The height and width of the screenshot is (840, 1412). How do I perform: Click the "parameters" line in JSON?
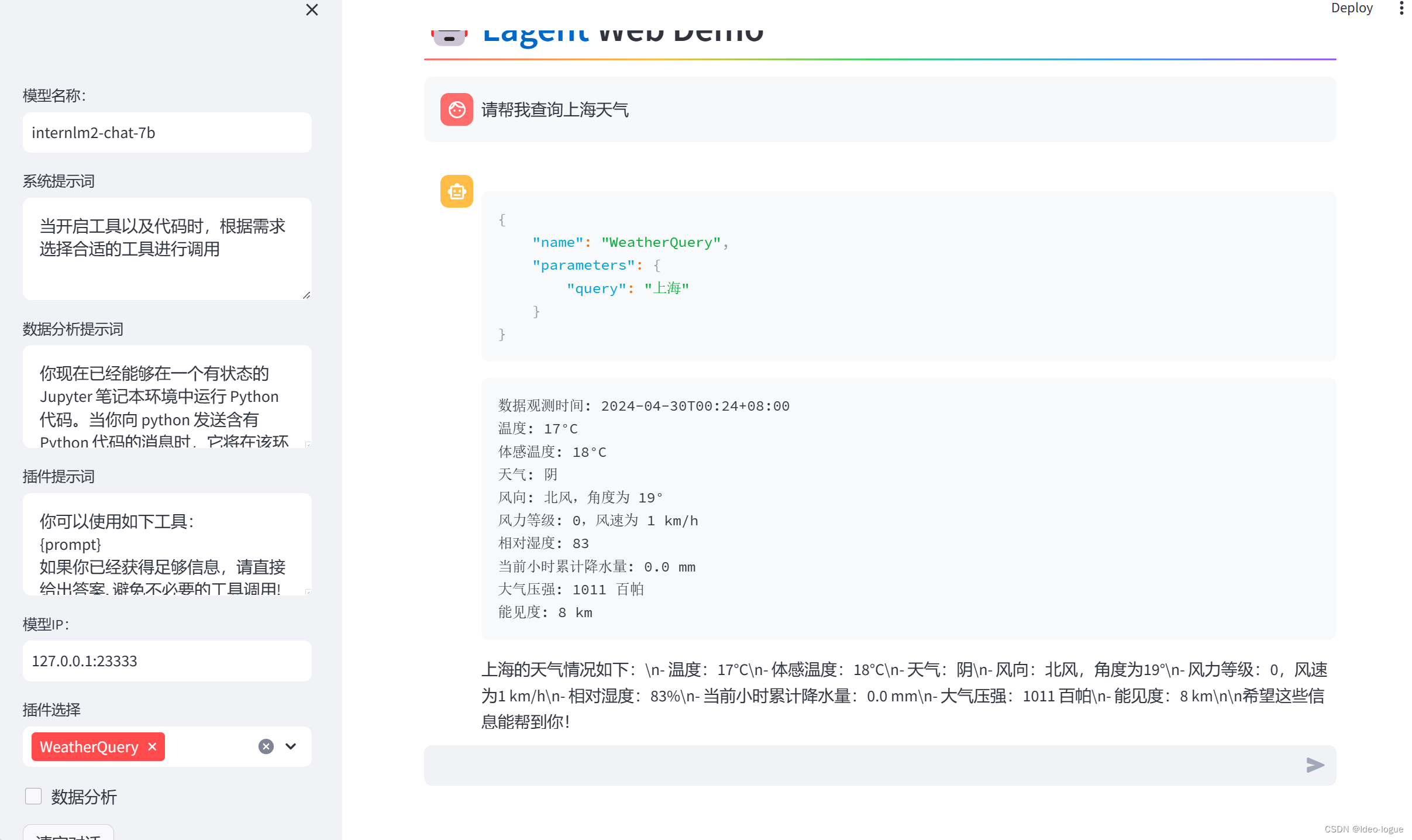coord(596,266)
